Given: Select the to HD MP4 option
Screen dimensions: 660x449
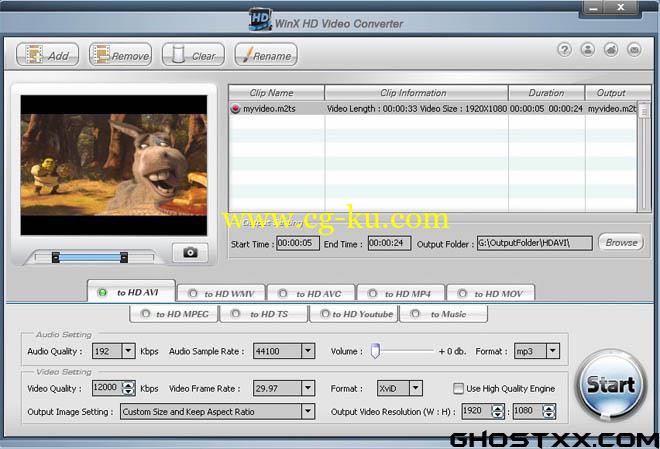Looking at the screenshot, I should [401, 293].
